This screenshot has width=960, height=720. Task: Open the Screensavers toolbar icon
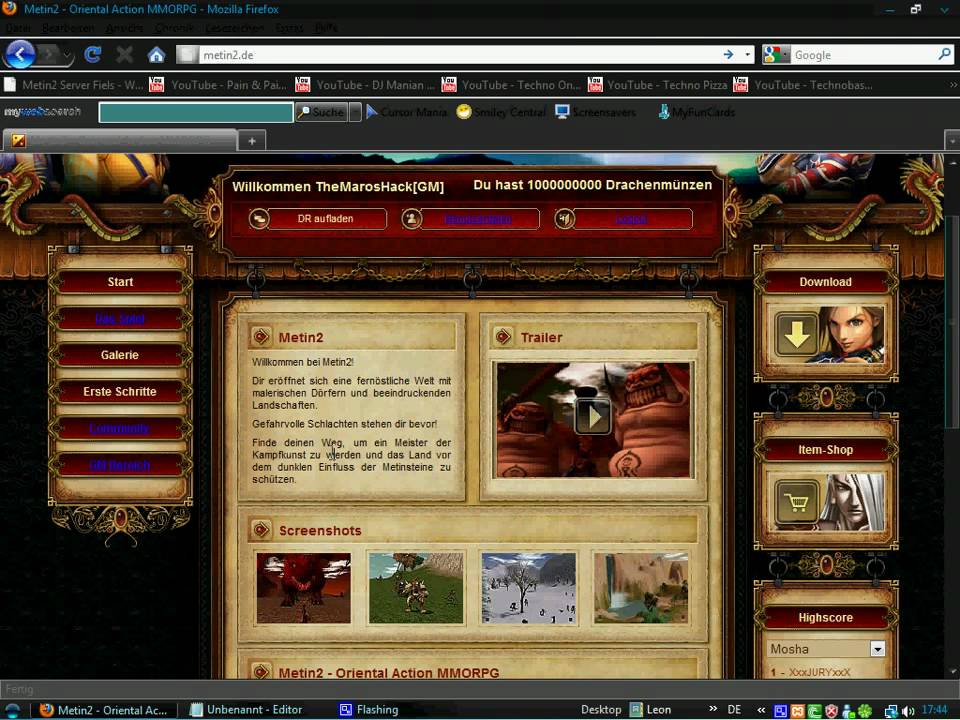(562, 111)
